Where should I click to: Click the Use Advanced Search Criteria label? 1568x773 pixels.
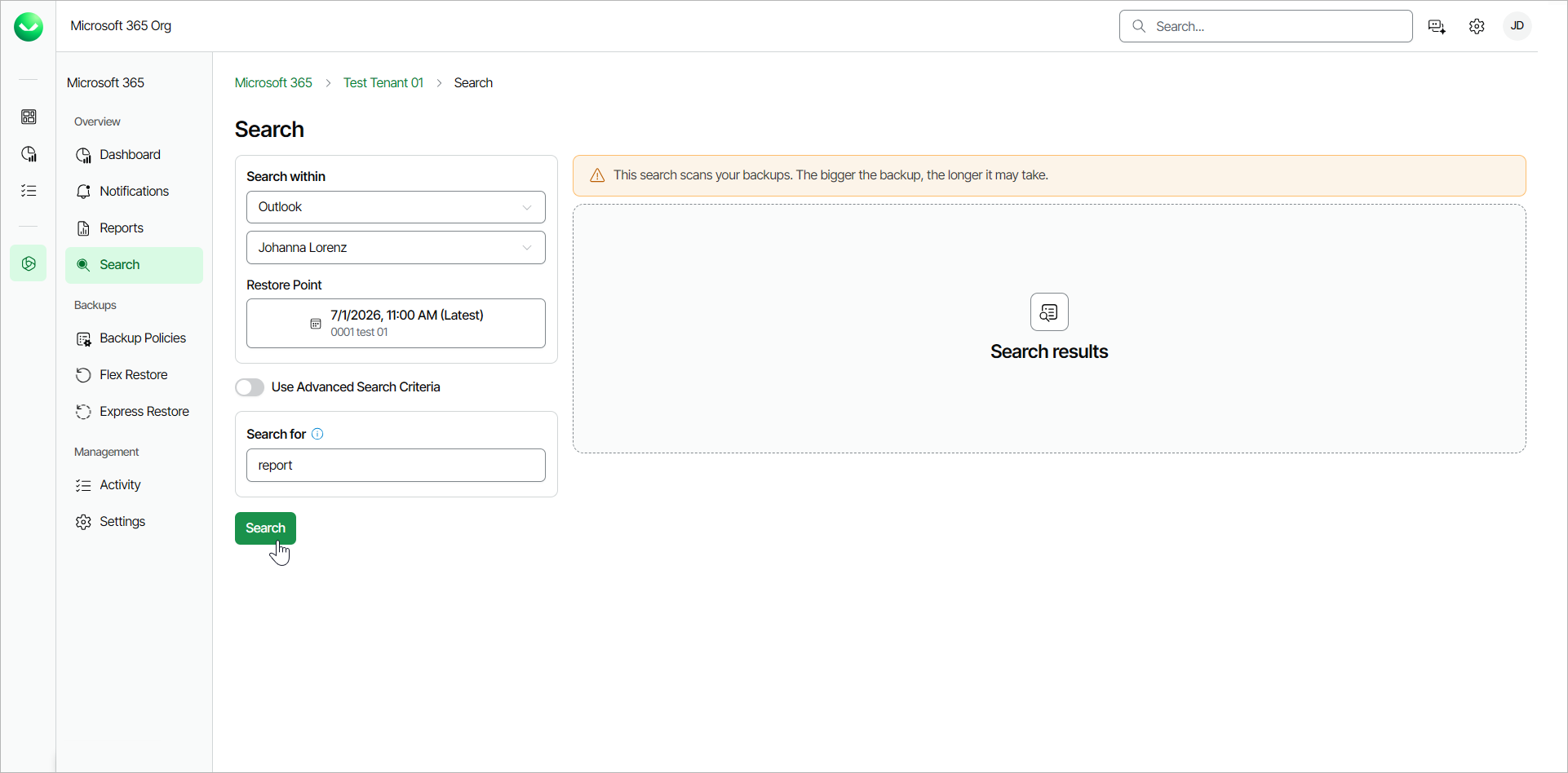pos(356,387)
